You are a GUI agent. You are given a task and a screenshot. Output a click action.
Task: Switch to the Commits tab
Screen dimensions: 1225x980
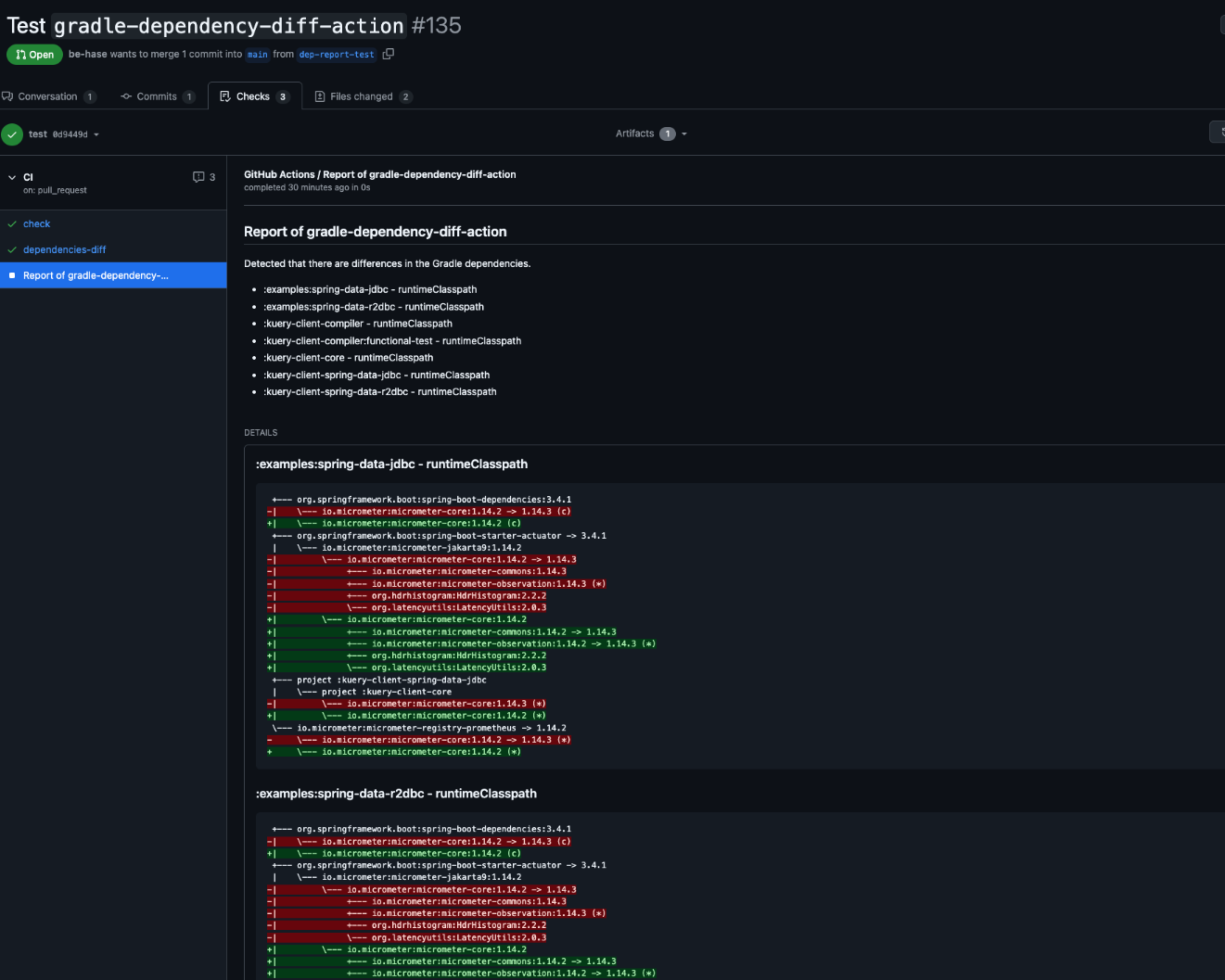158,96
